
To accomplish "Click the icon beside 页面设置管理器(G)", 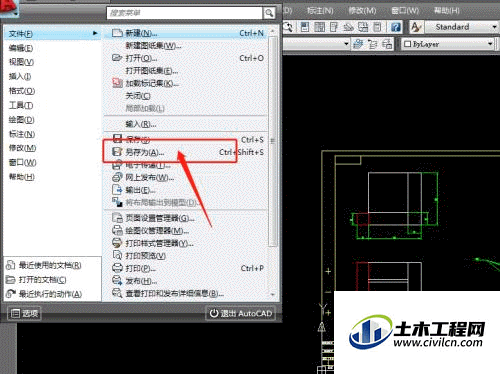I will pos(117,218).
